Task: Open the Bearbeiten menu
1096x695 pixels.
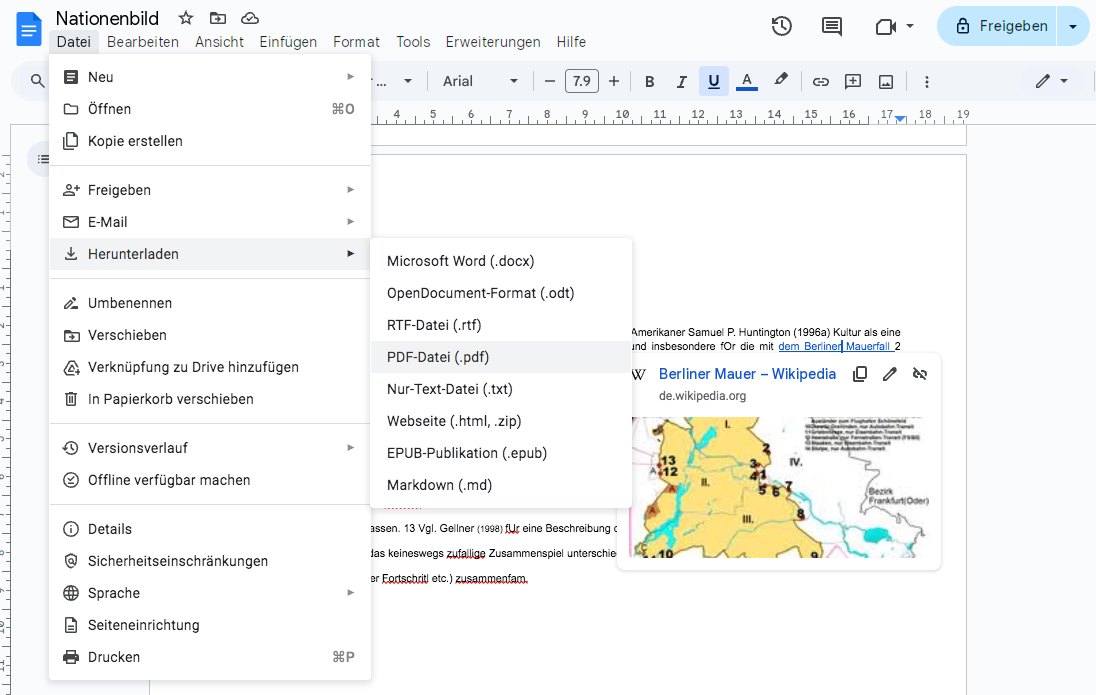Action: (x=143, y=42)
